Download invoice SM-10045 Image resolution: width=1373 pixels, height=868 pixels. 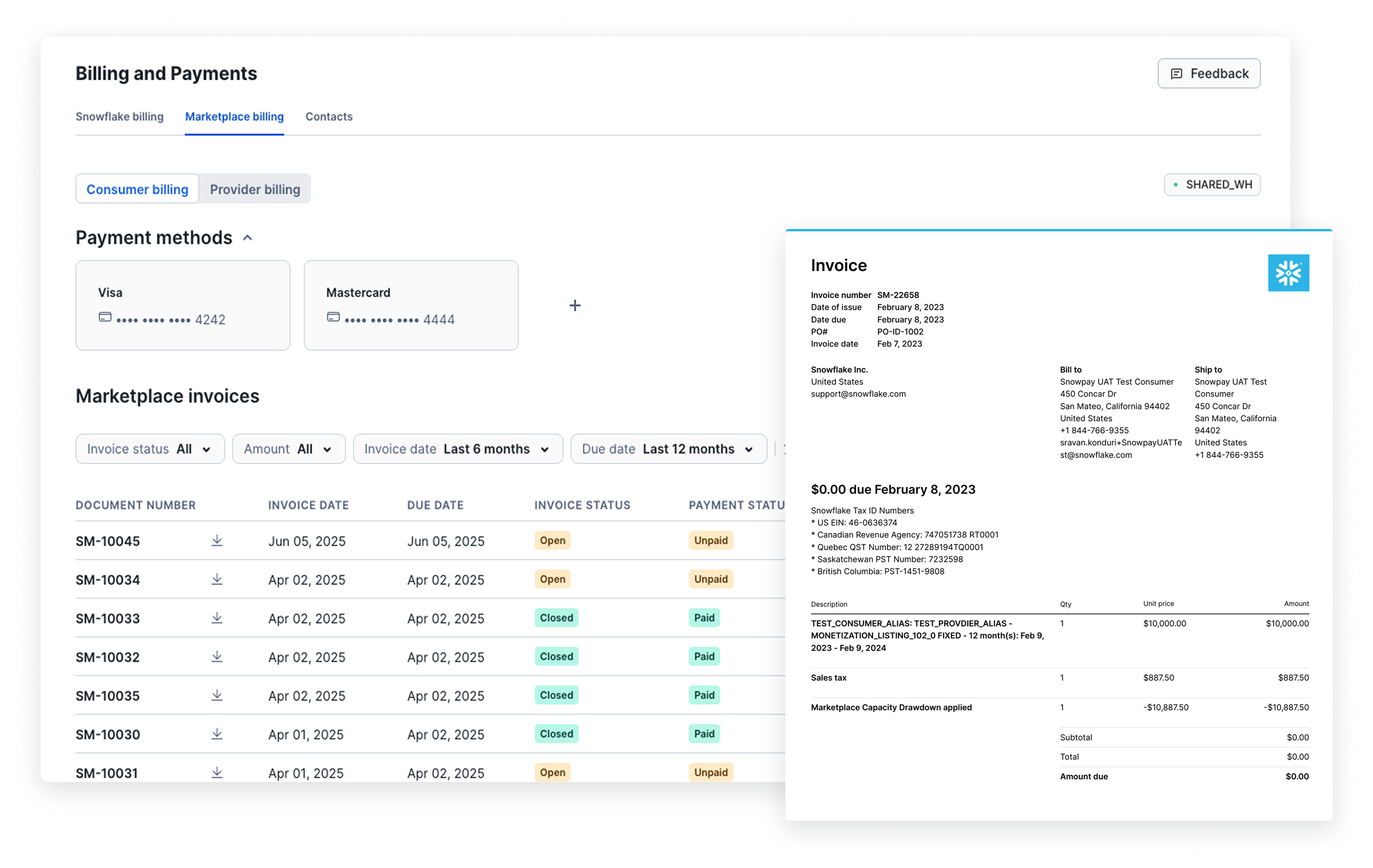click(217, 541)
